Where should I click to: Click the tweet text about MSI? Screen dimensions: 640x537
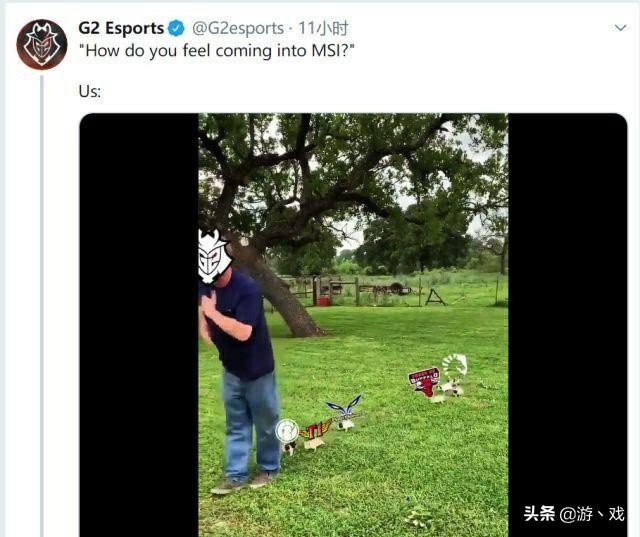point(216,51)
